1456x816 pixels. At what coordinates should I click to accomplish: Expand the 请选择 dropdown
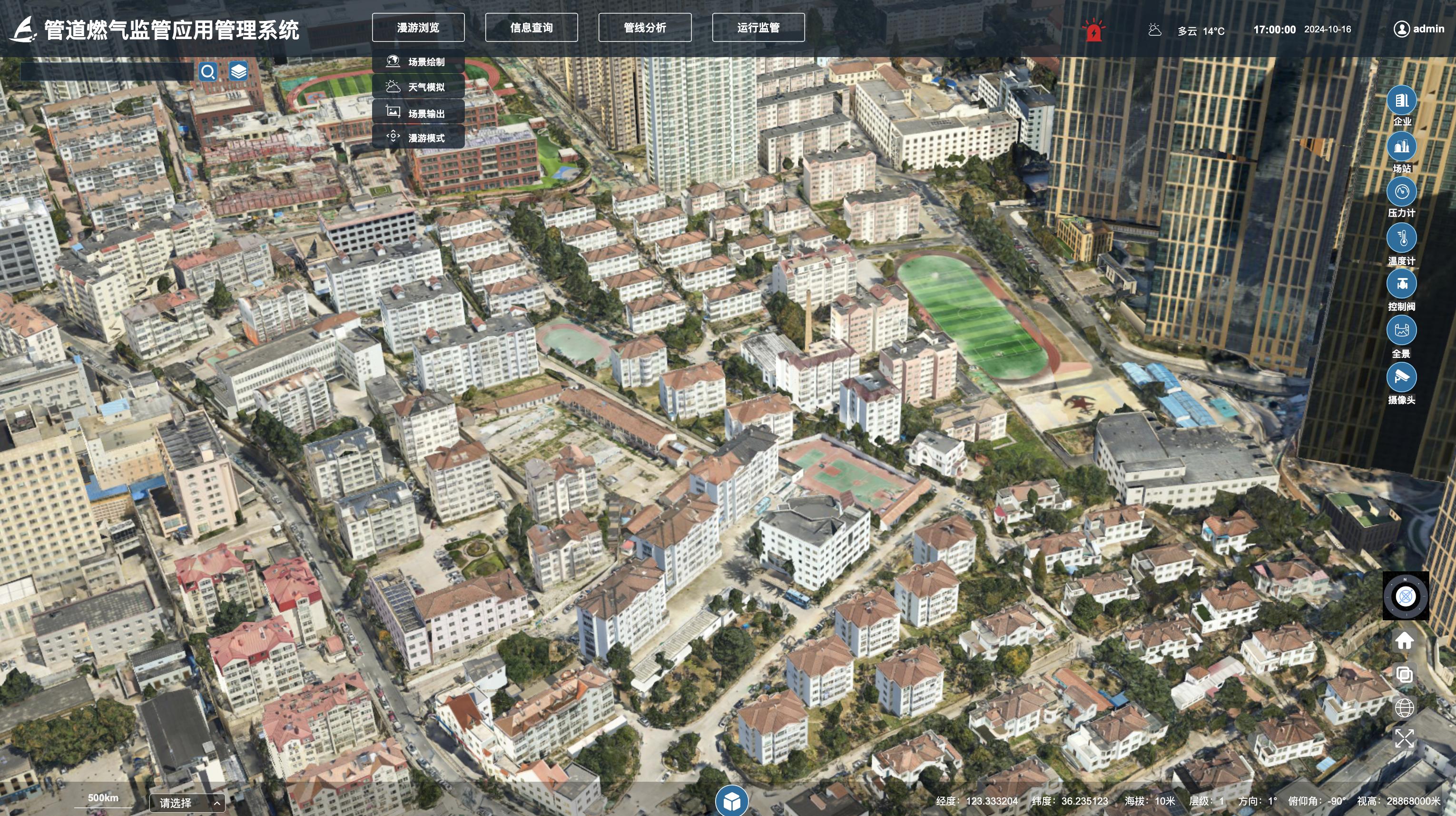pos(187,803)
